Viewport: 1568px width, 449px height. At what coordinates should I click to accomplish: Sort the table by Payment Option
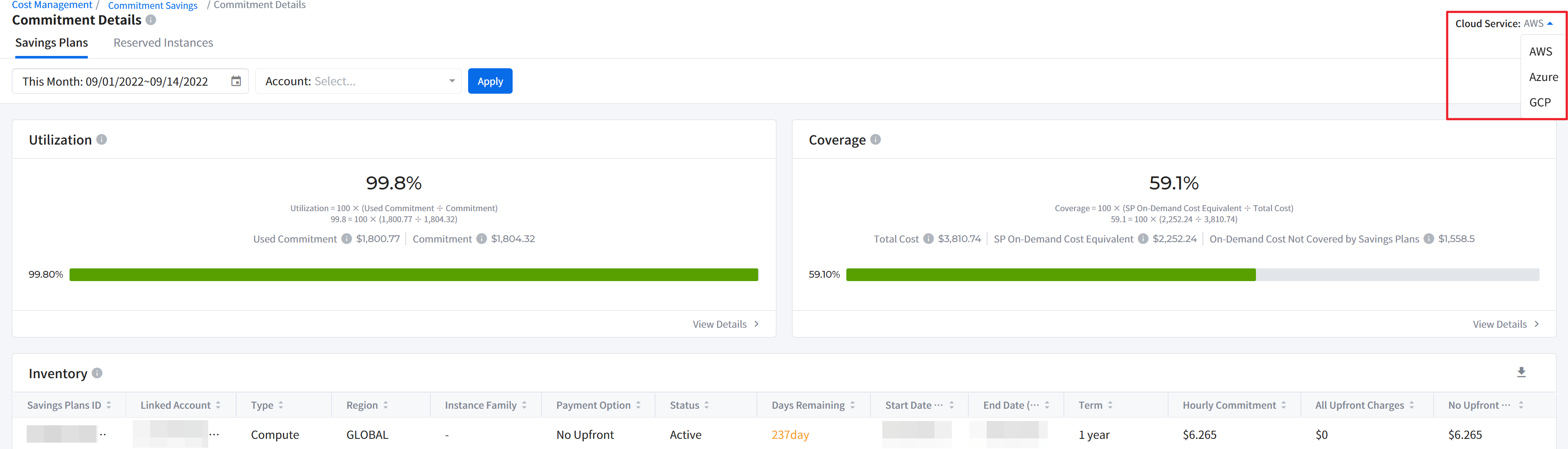coord(638,405)
